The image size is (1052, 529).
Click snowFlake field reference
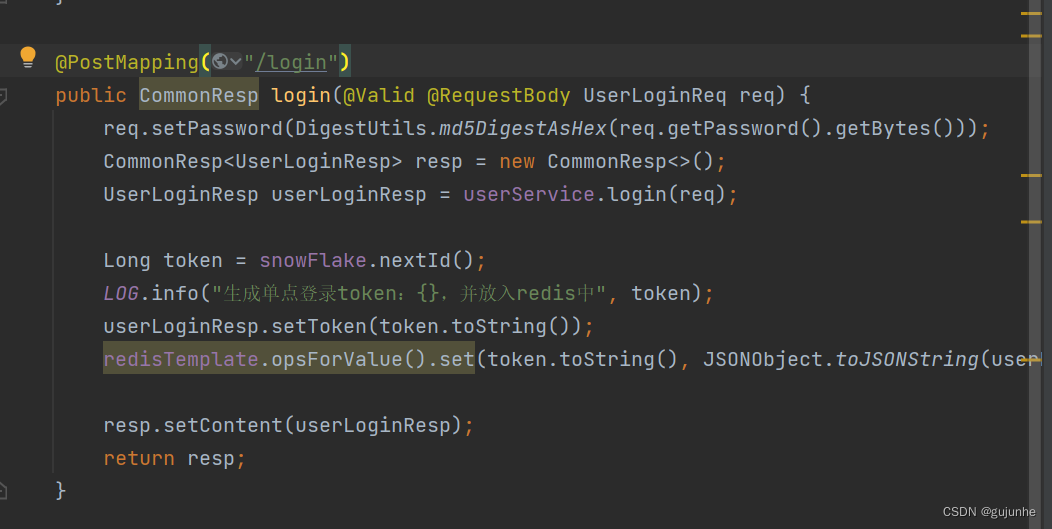[x=313, y=260]
